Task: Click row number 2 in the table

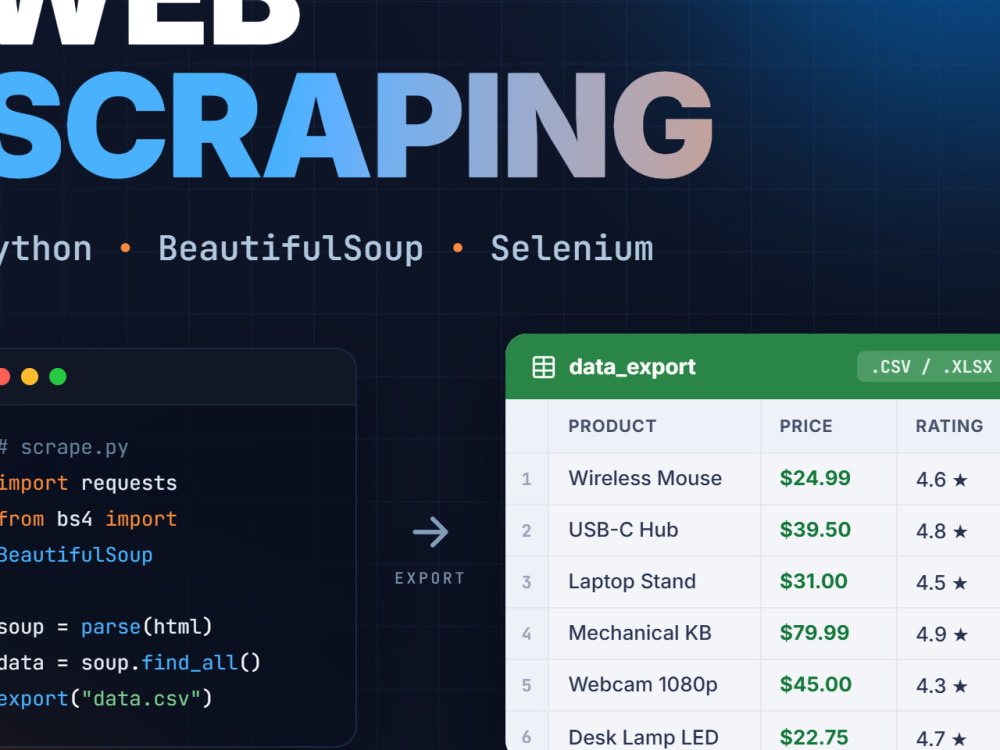Action: click(x=526, y=531)
